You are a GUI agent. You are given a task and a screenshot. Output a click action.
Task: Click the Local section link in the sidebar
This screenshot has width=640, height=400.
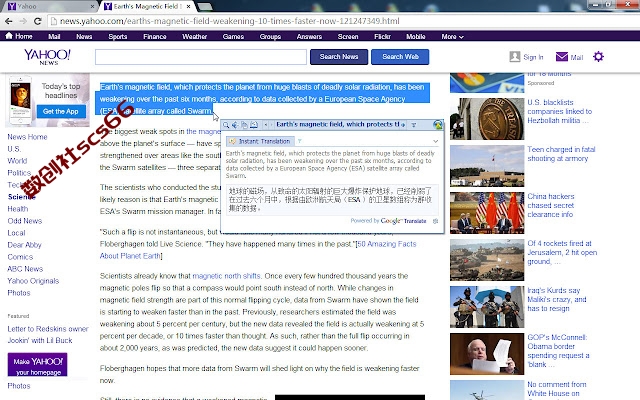tap(16, 233)
